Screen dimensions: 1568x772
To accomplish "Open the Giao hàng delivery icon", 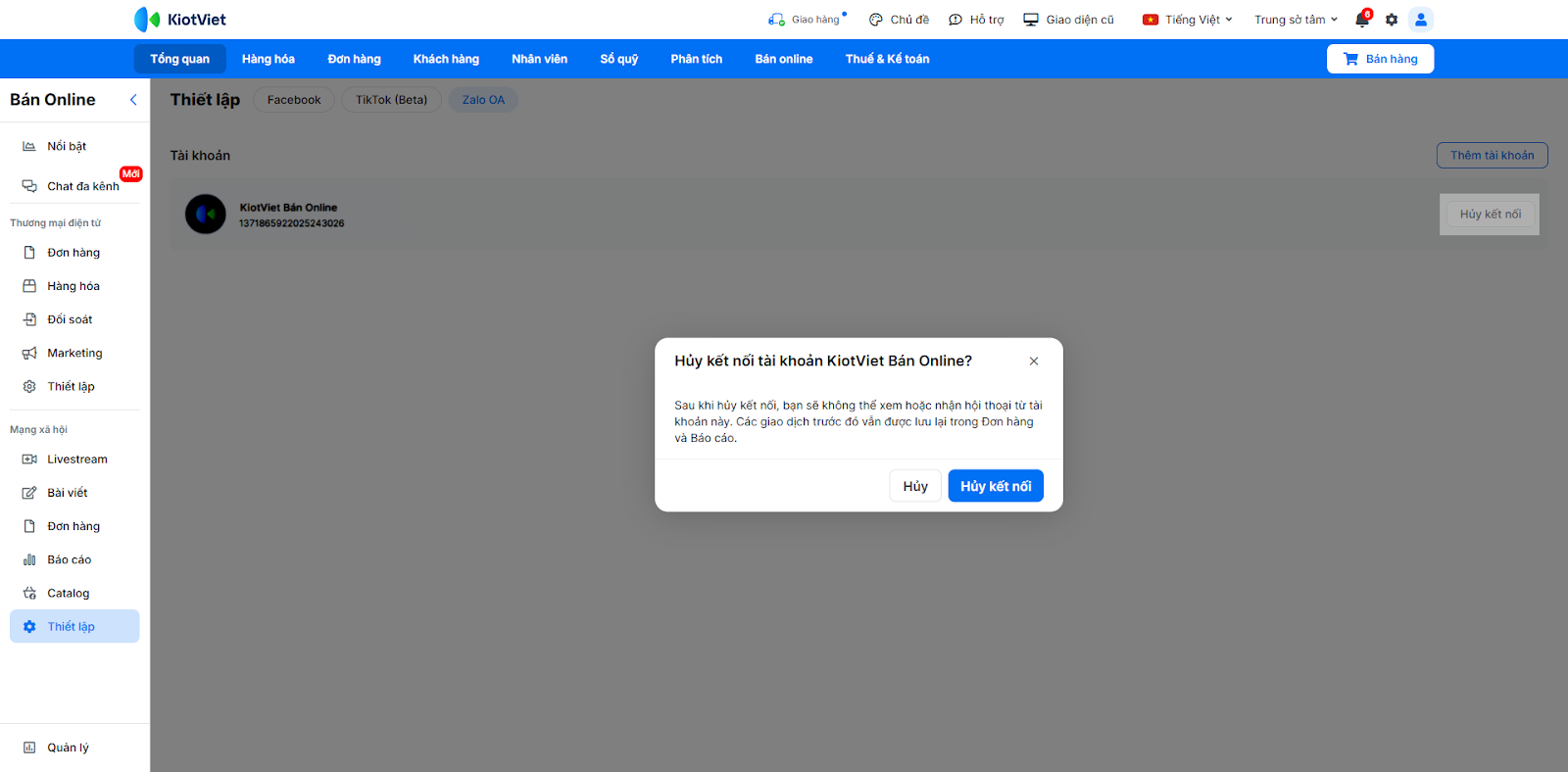I will (x=776, y=20).
